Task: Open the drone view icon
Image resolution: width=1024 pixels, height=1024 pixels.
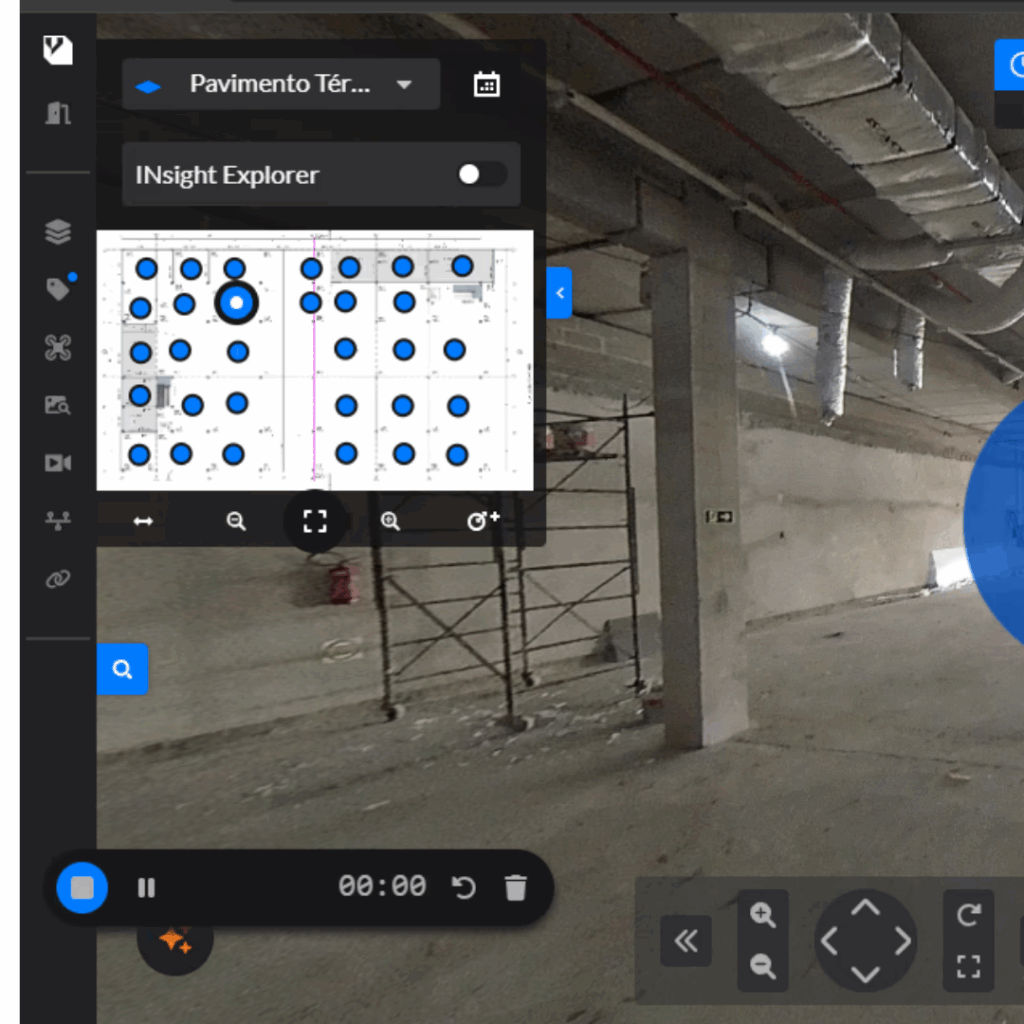Action: (x=58, y=347)
